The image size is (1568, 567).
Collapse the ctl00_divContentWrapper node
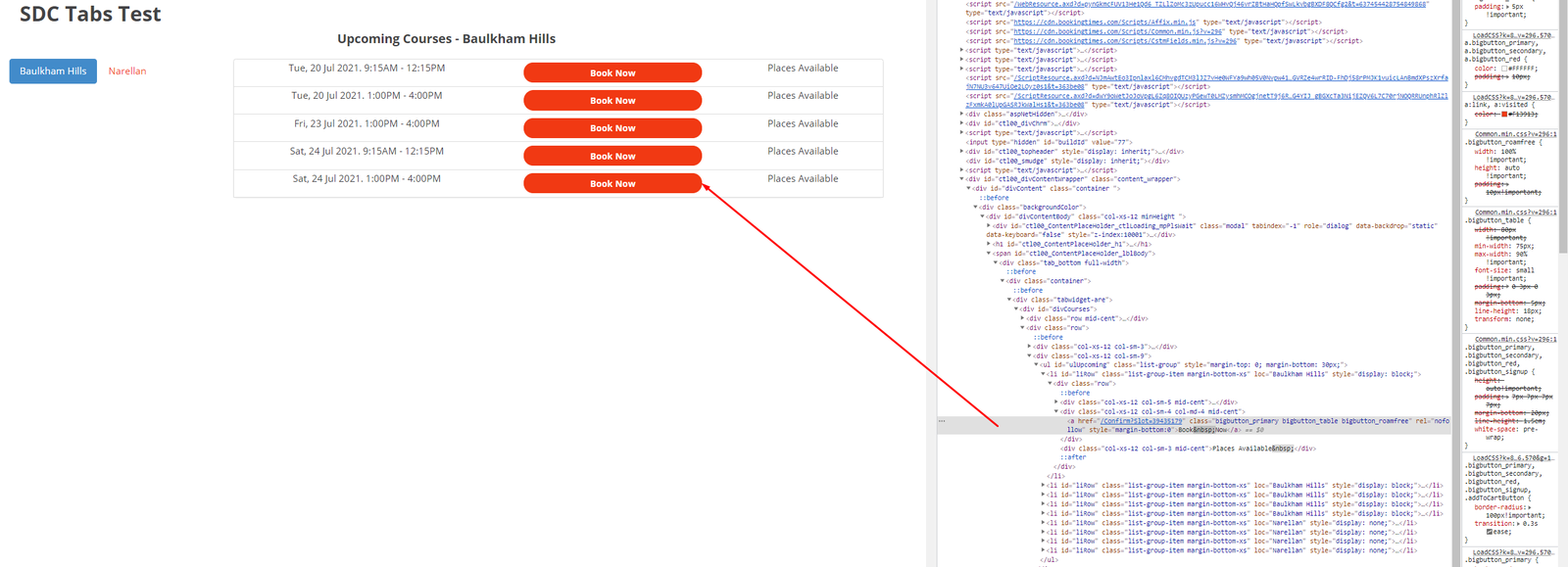962,179
